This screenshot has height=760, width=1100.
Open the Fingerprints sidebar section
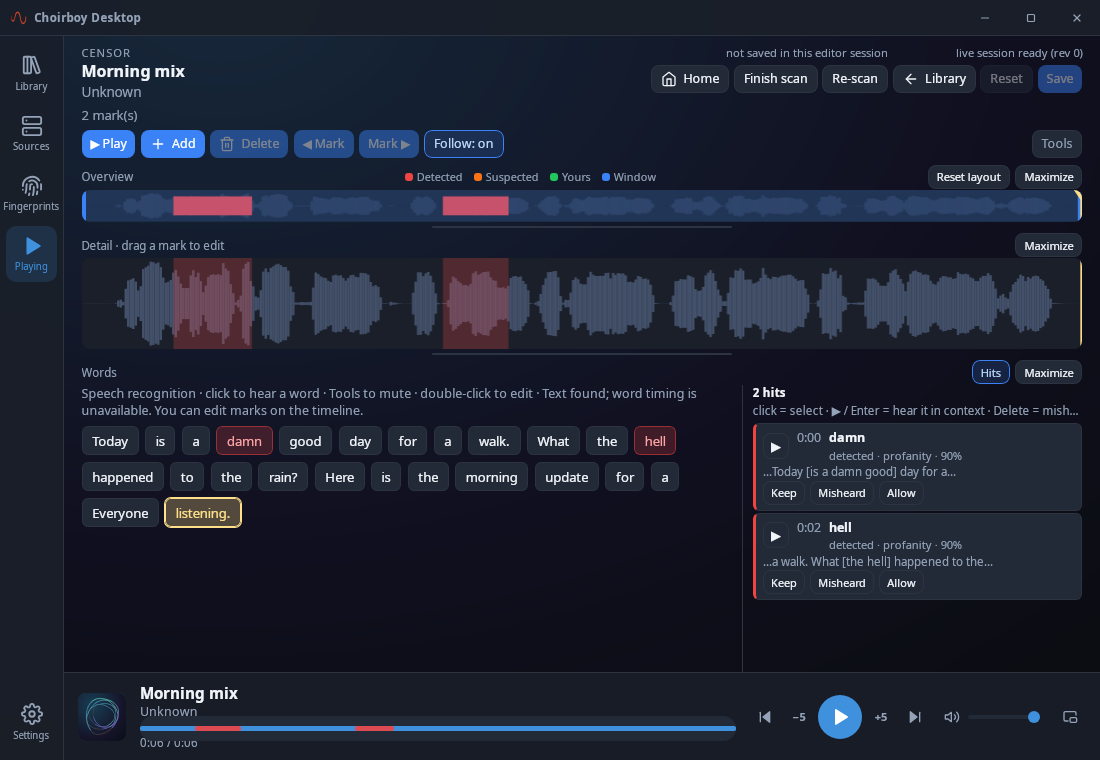tap(31, 194)
